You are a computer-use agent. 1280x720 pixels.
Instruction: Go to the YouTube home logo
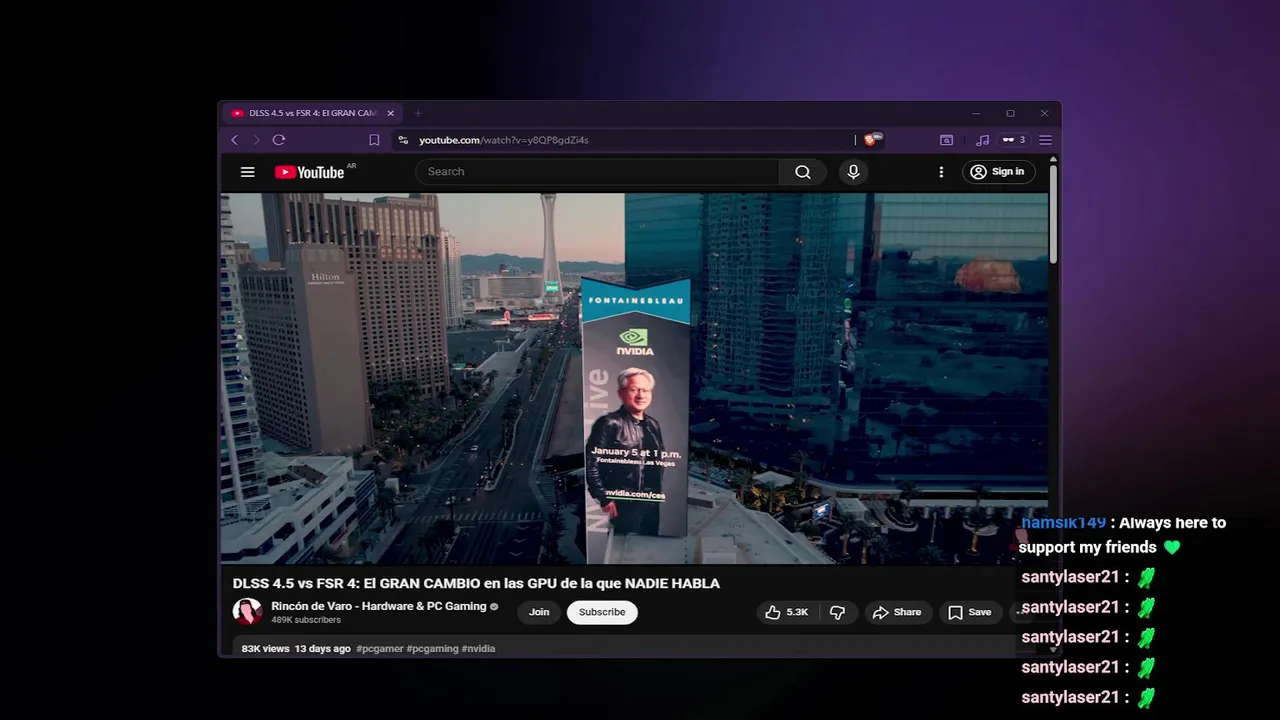(309, 172)
